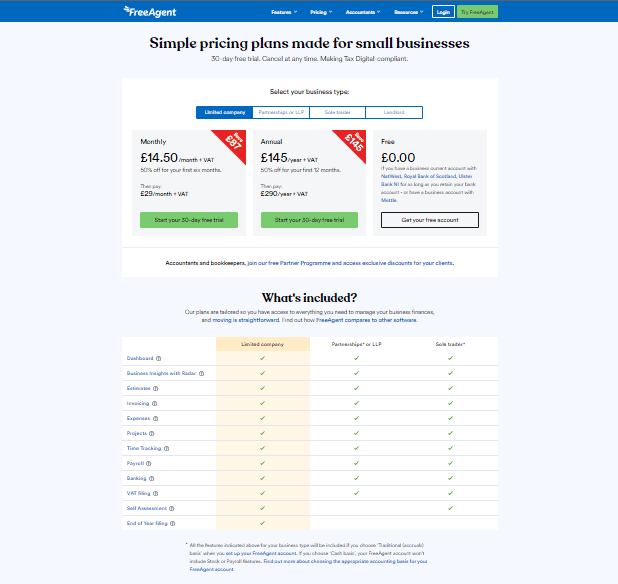Select the Limited company tab
The width and height of the screenshot is (618, 584).
(x=225, y=112)
